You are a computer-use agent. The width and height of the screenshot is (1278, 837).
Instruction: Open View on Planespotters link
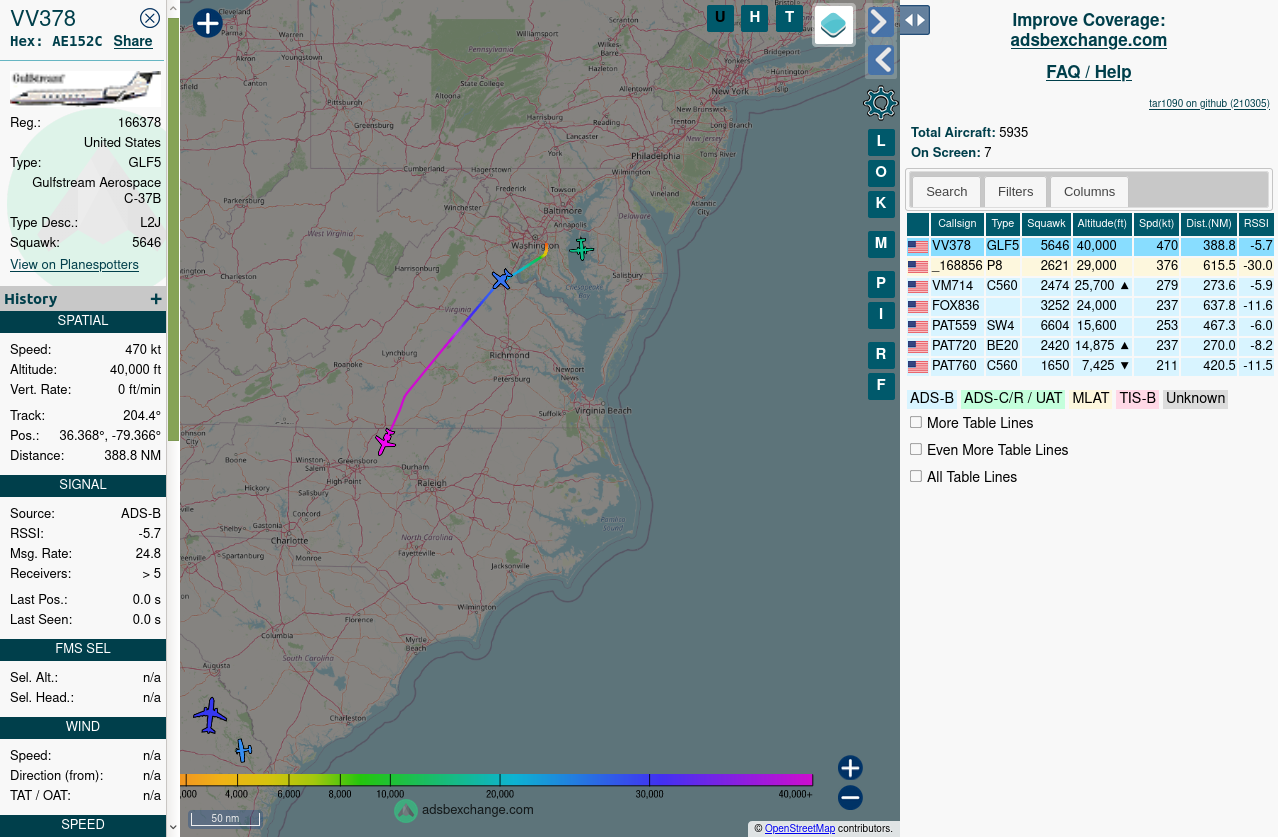tap(75, 265)
